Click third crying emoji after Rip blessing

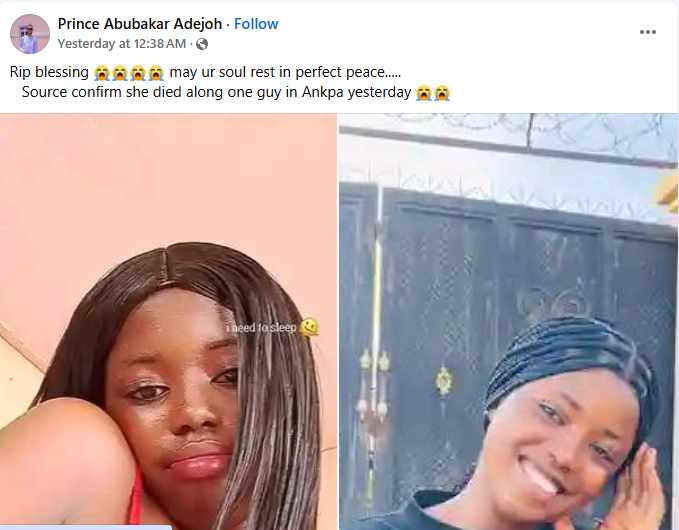(138, 73)
